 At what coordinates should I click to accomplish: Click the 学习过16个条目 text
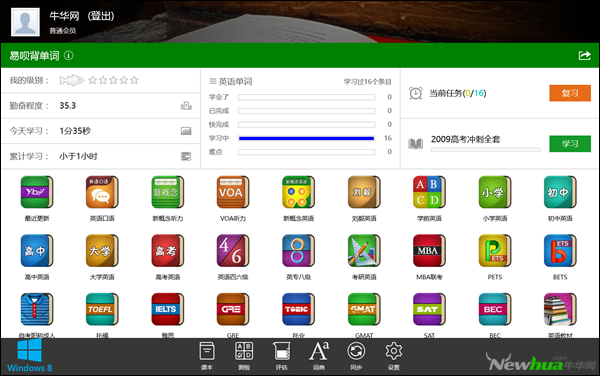click(x=367, y=82)
